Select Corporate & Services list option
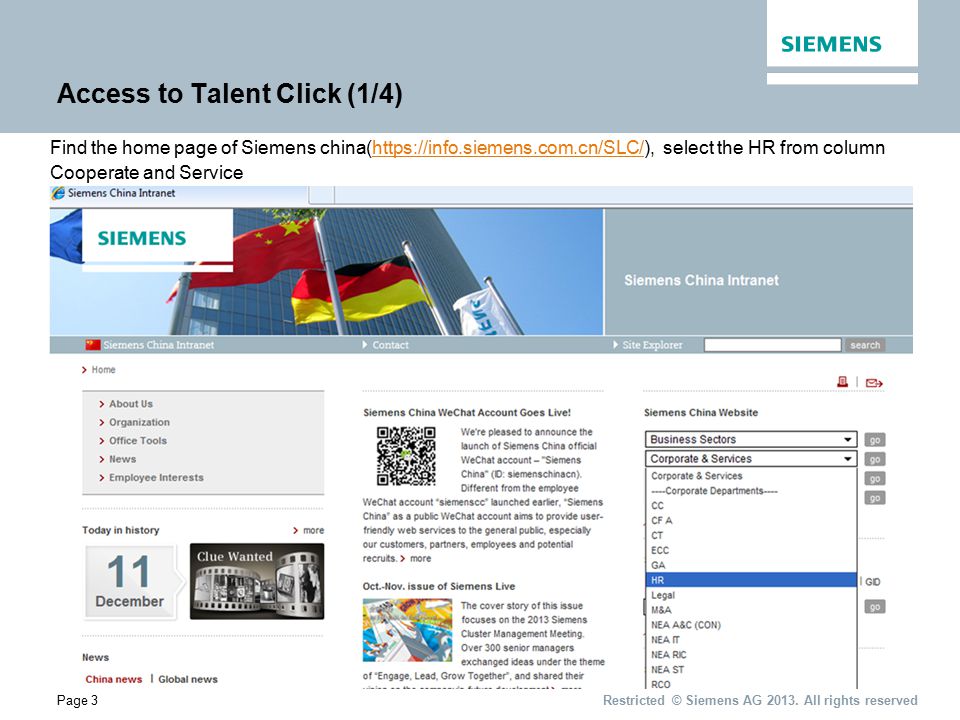960x720 pixels. [751, 476]
